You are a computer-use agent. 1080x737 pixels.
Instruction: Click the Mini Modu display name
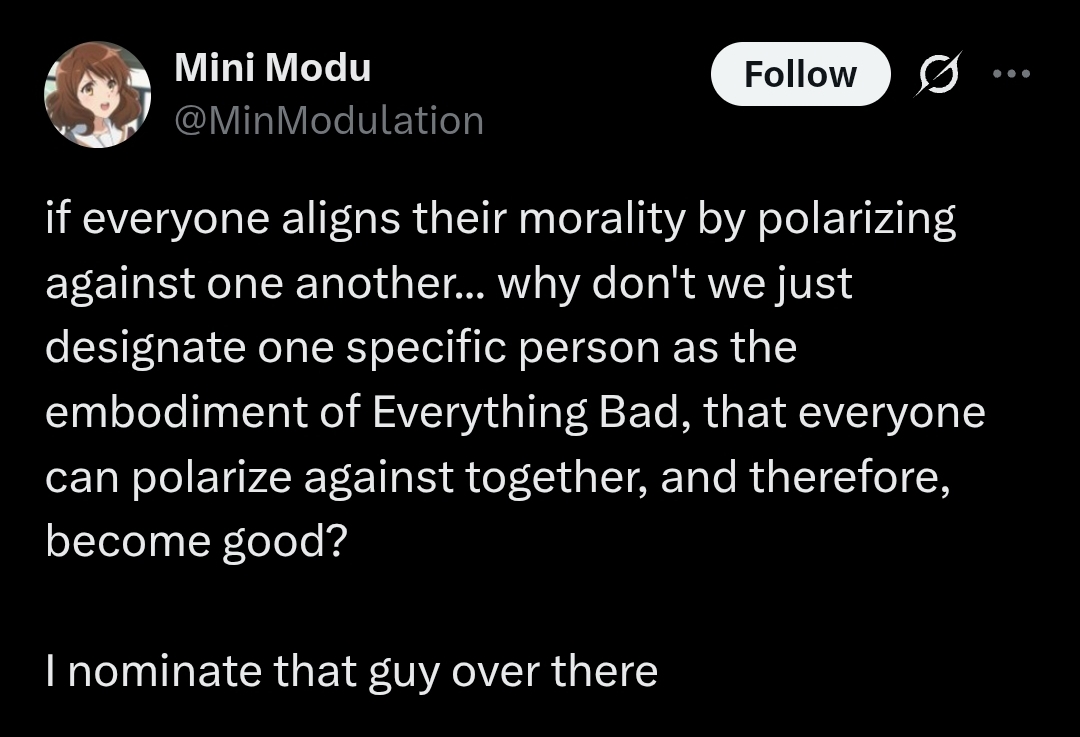[272, 68]
